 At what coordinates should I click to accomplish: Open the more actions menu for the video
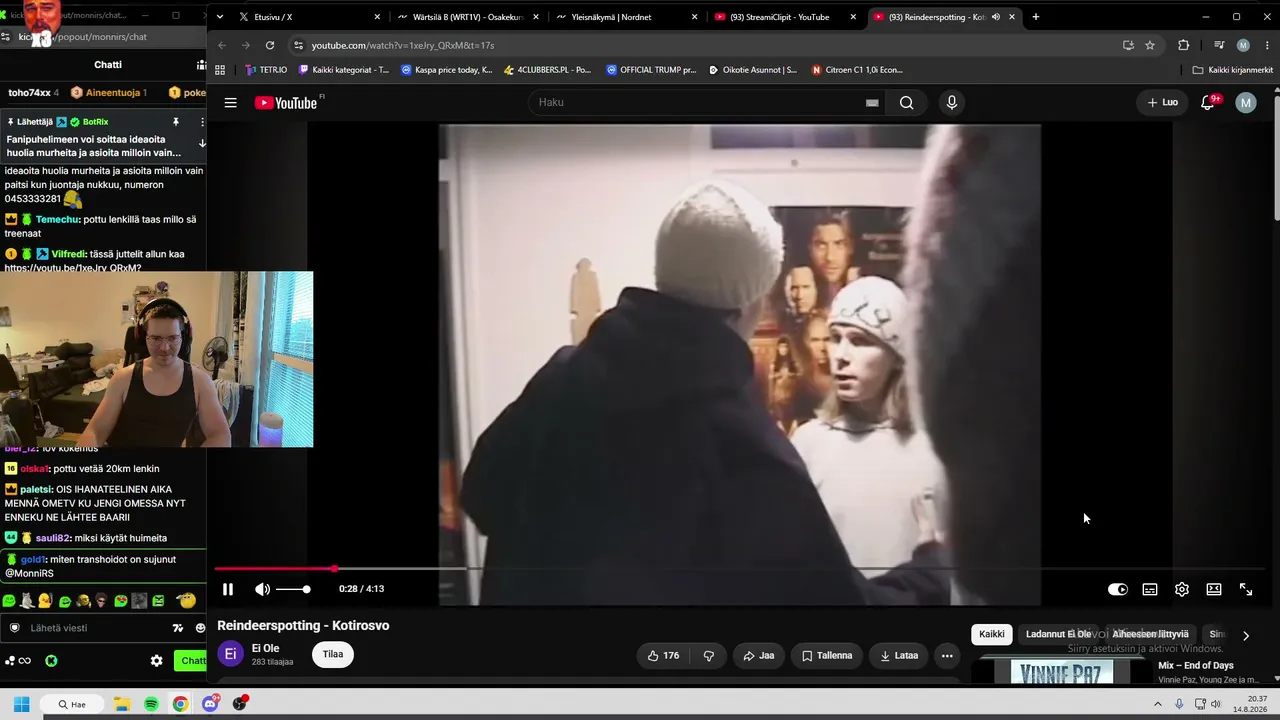pyautogui.click(x=947, y=656)
